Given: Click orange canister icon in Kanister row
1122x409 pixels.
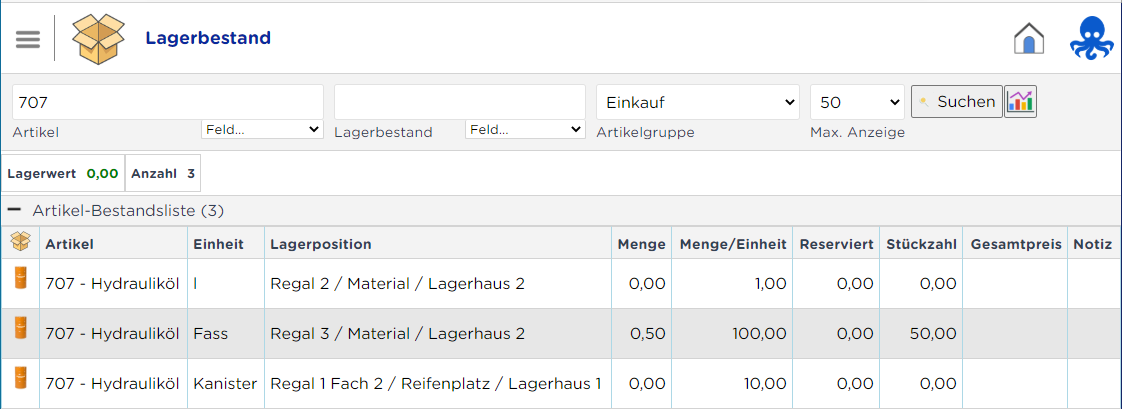Looking at the screenshot, I should coord(21,378).
